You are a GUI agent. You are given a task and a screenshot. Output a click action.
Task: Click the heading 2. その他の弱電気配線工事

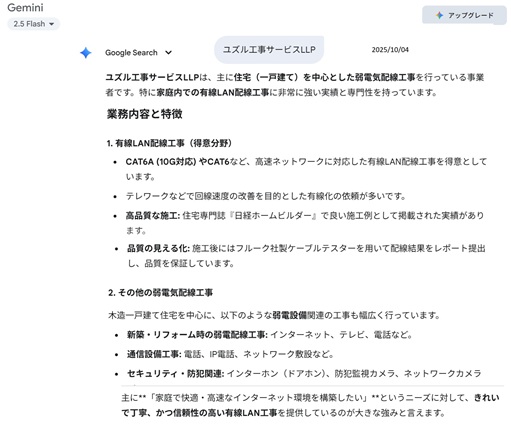(160, 293)
